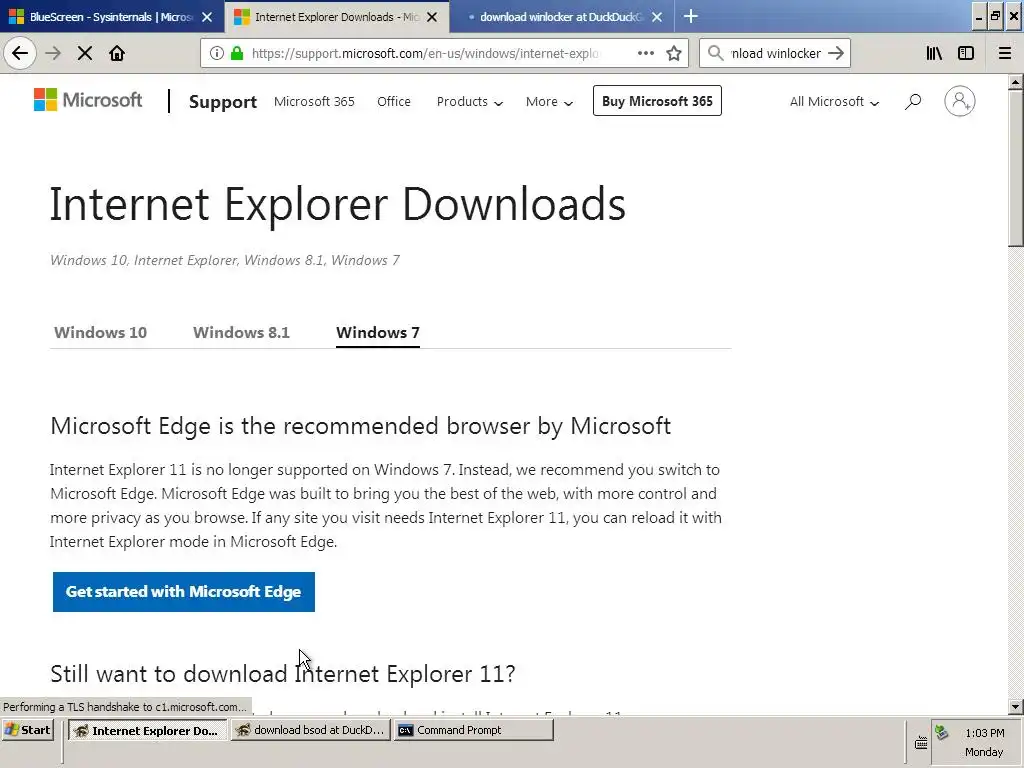The image size is (1024, 768).
Task: Show site information via the info icon
Action: pyautogui.click(x=216, y=54)
